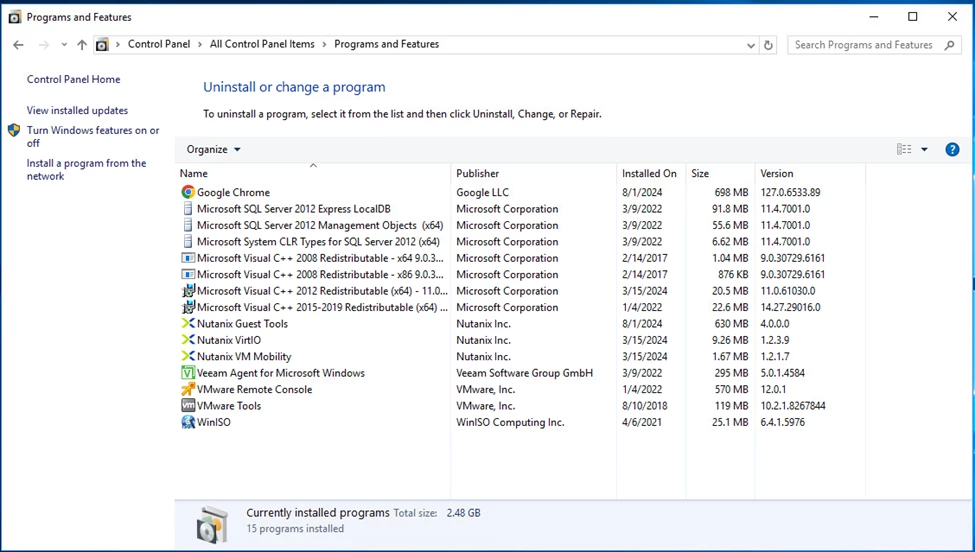Click the Visual C++ 2012 Redistributable icon
Viewport: 975px width, 552px height.
pyautogui.click(x=188, y=291)
